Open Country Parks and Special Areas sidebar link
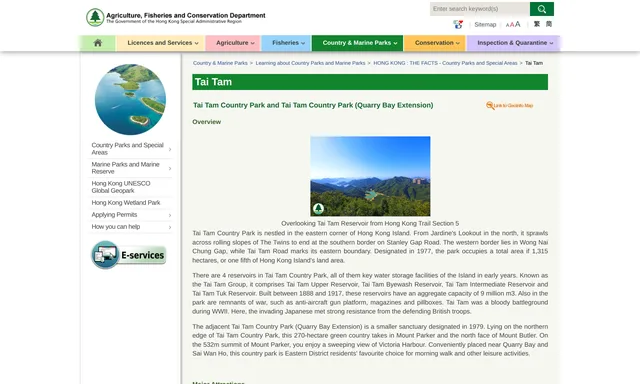The image size is (640, 384). [x=127, y=149]
